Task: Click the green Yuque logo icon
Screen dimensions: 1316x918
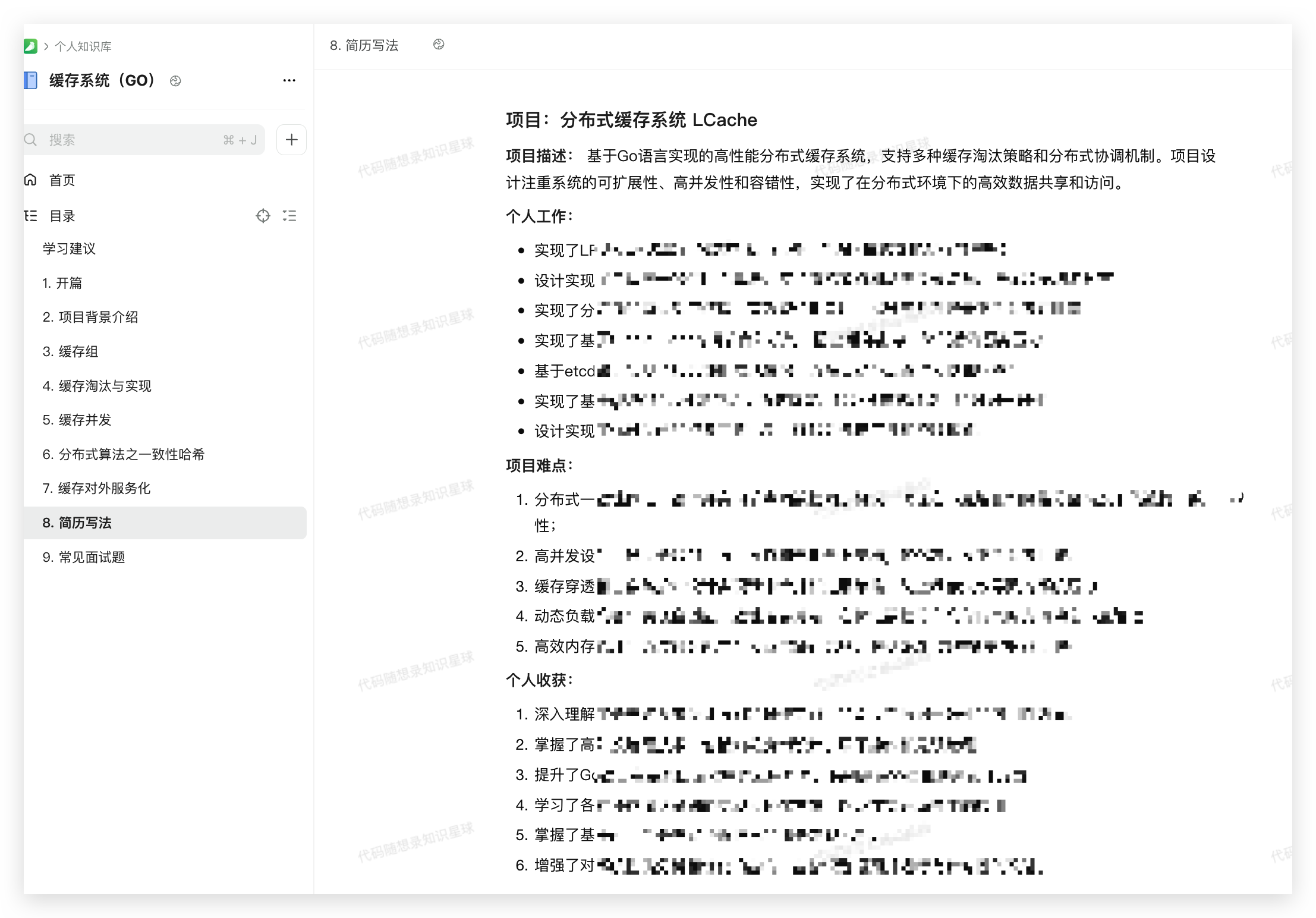Action: tap(30, 46)
